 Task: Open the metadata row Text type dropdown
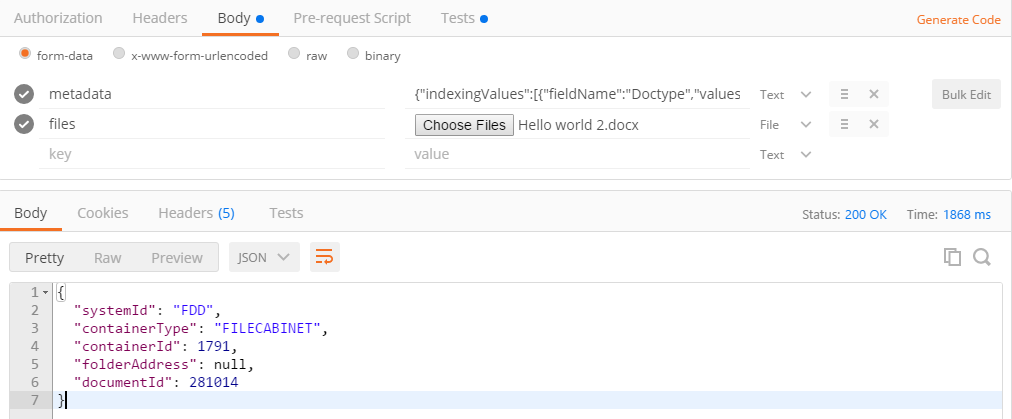(x=785, y=94)
